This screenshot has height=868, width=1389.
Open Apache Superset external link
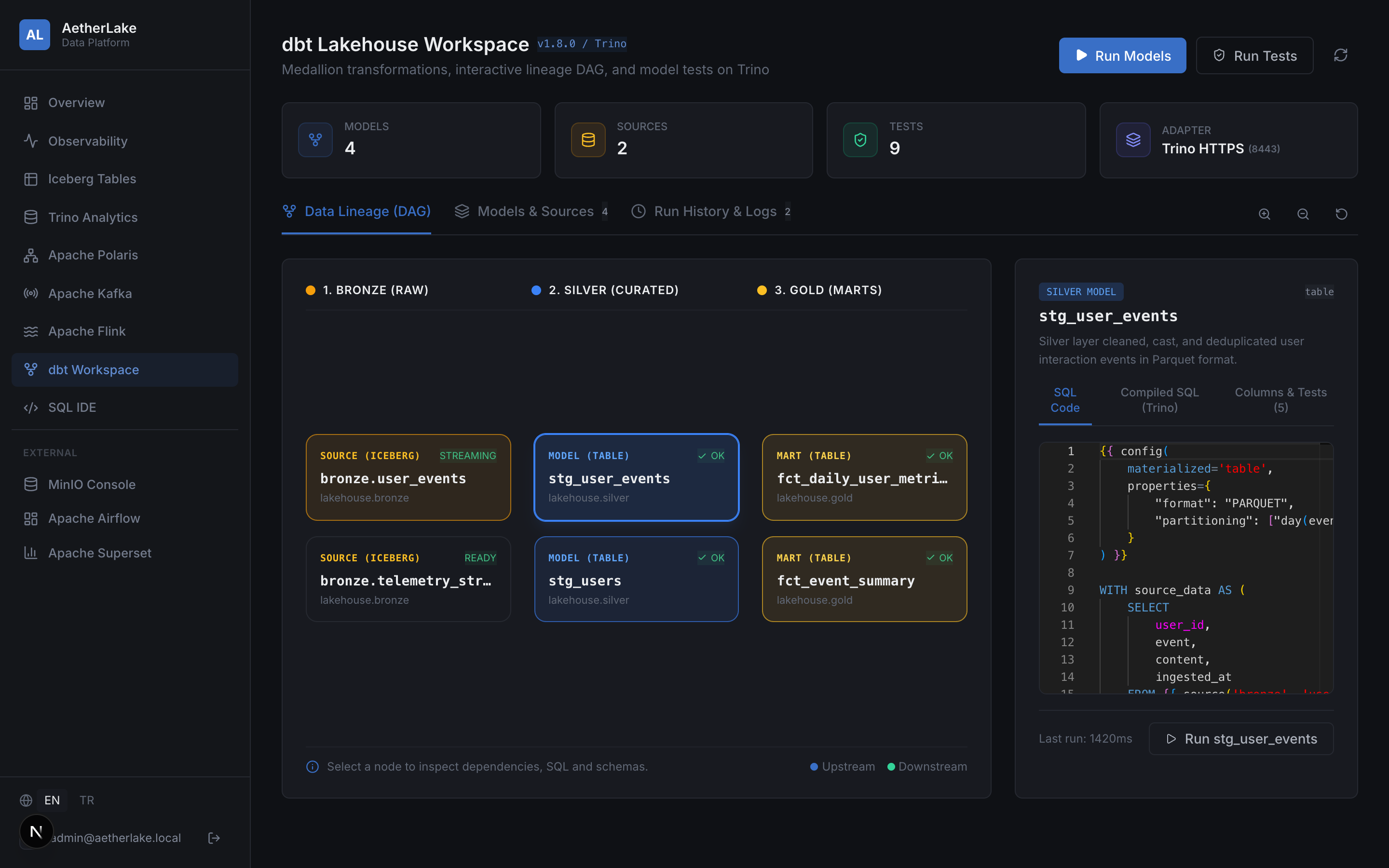click(x=124, y=553)
